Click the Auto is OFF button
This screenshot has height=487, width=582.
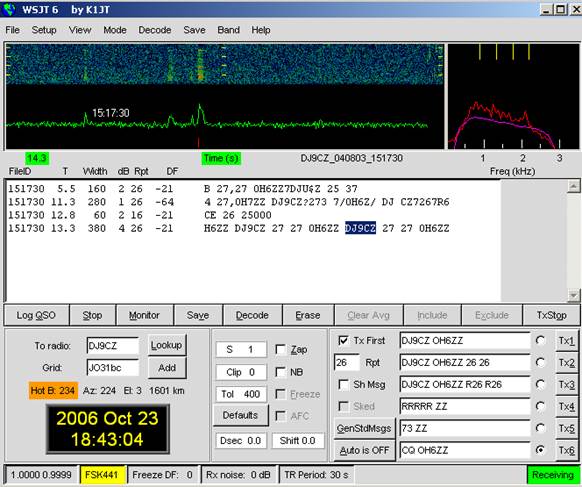tap(364, 450)
